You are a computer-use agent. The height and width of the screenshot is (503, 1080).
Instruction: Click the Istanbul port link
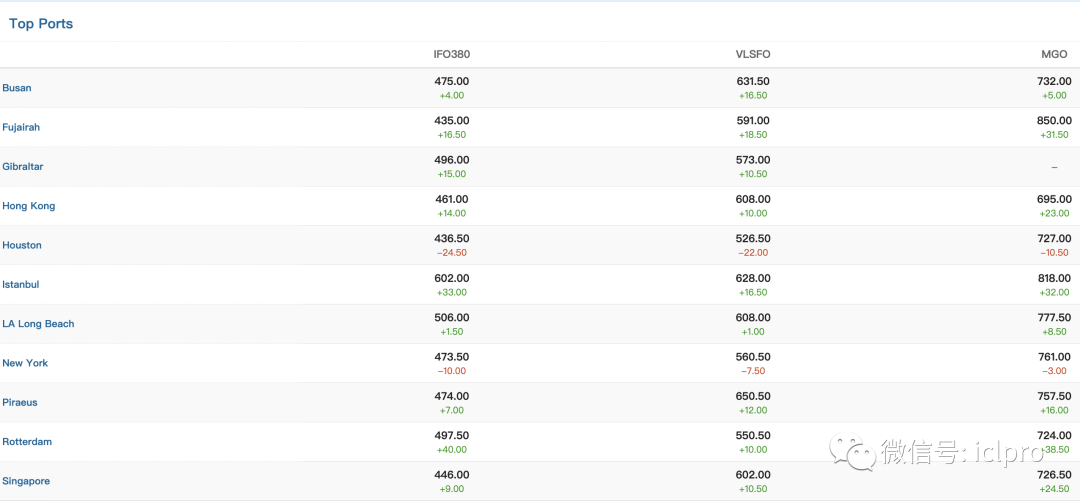pyautogui.click(x=21, y=285)
